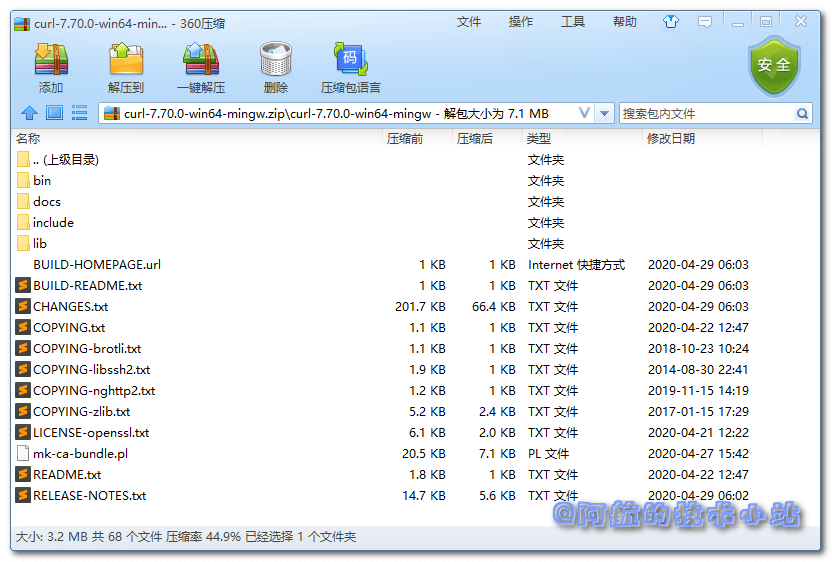Viewport: 832px width, 562px height.
Task: Click the 安全 green shield badge
Action: 774,66
